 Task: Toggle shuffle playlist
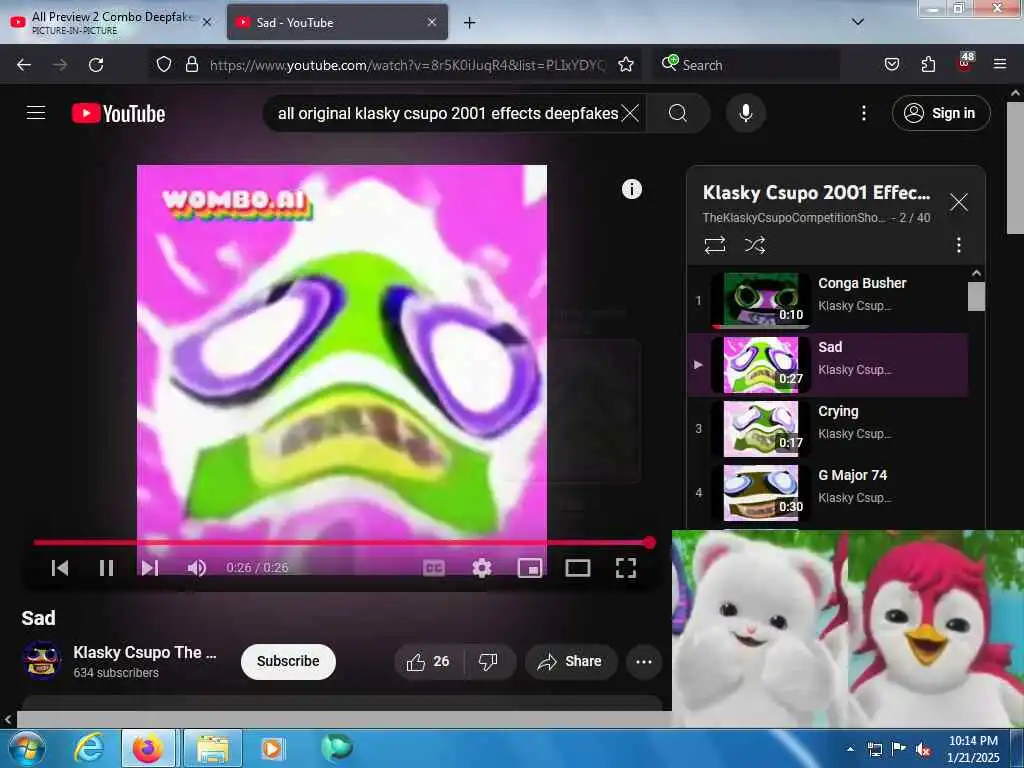[x=755, y=246]
